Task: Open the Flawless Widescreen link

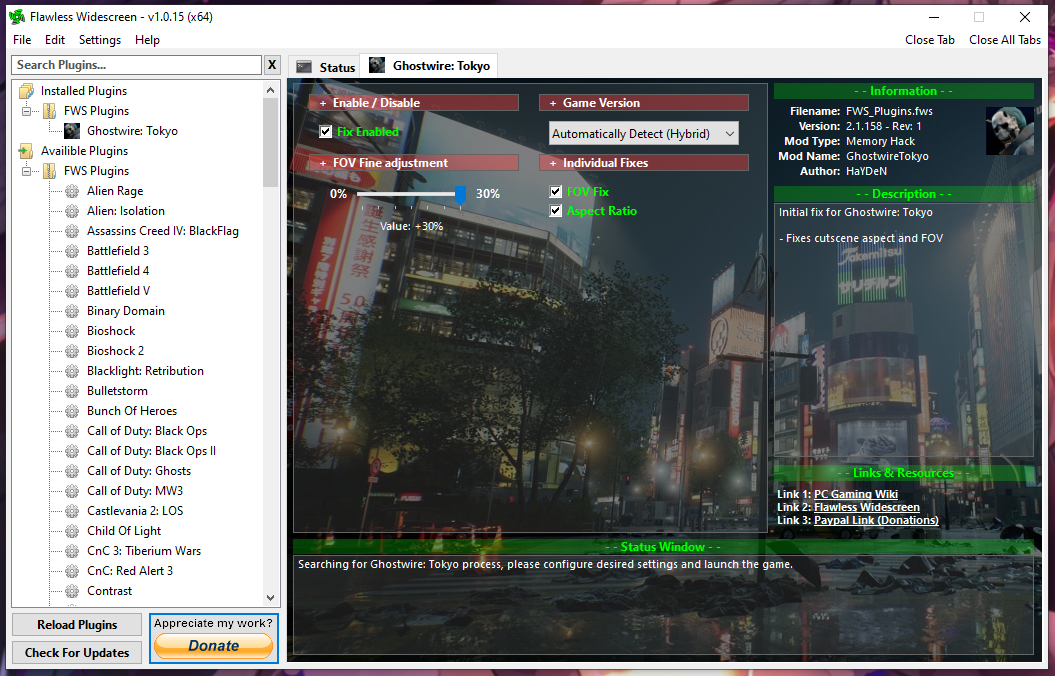Action: pos(867,507)
